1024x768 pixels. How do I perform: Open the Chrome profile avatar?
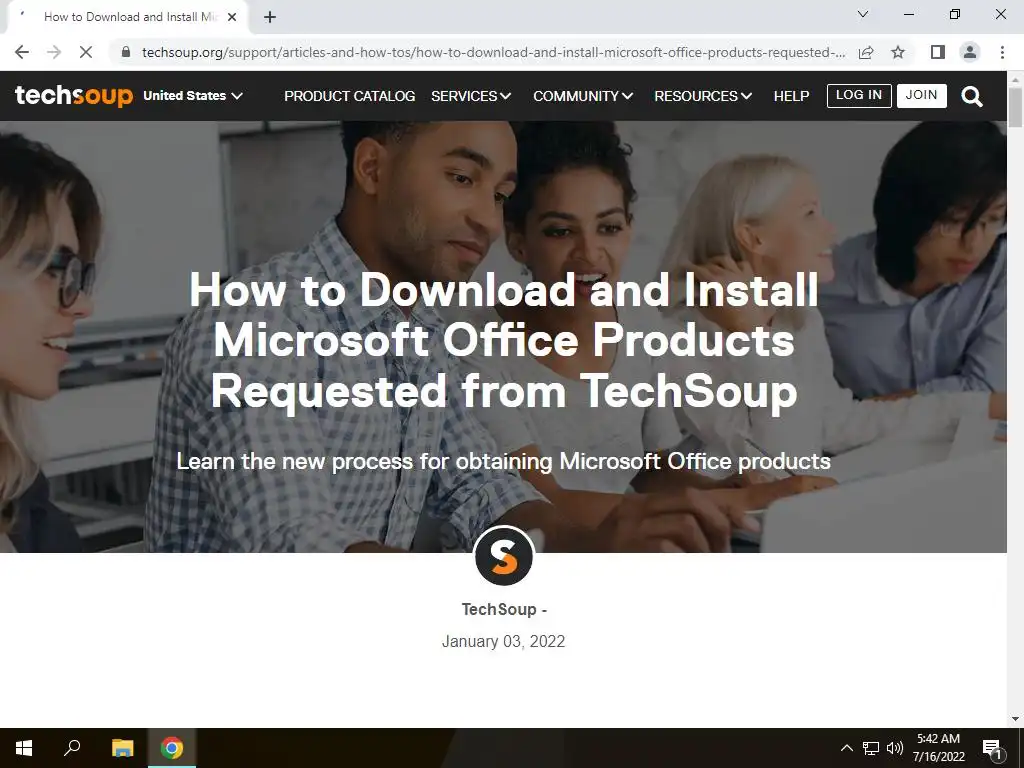[970, 52]
